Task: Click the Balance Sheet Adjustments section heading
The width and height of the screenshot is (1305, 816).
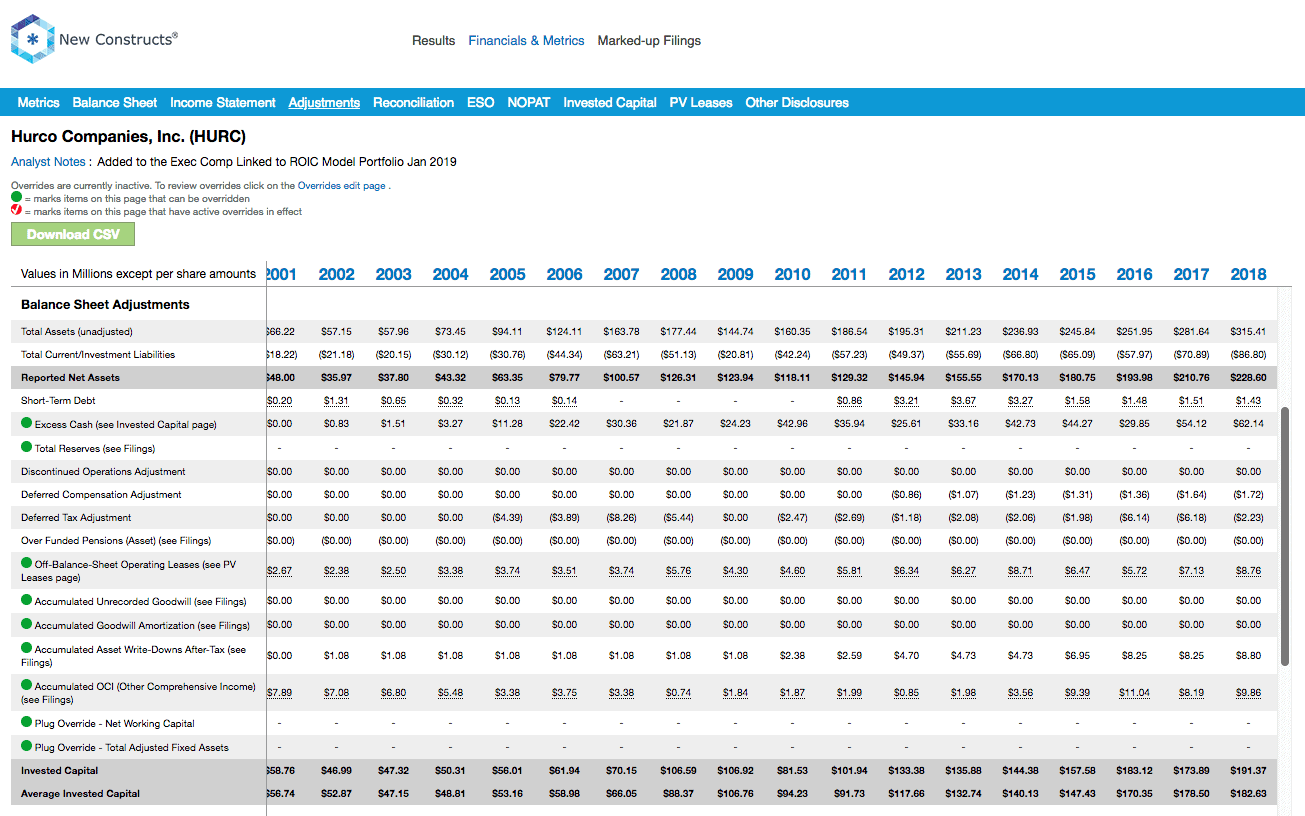Action: pos(105,304)
